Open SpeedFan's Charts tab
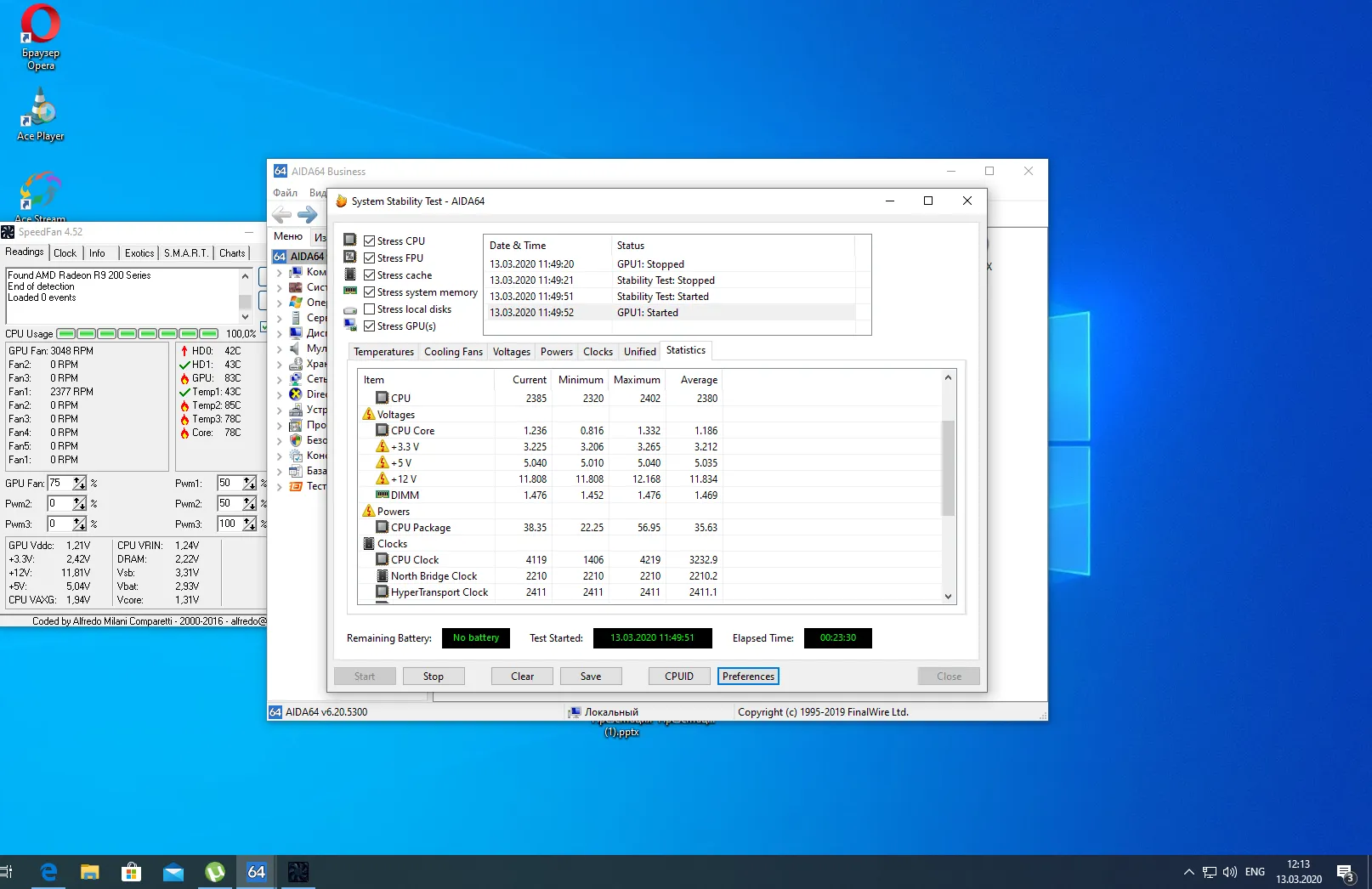Image resolution: width=1372 pixels, height=889 pixels. click(x=232, y=253)
